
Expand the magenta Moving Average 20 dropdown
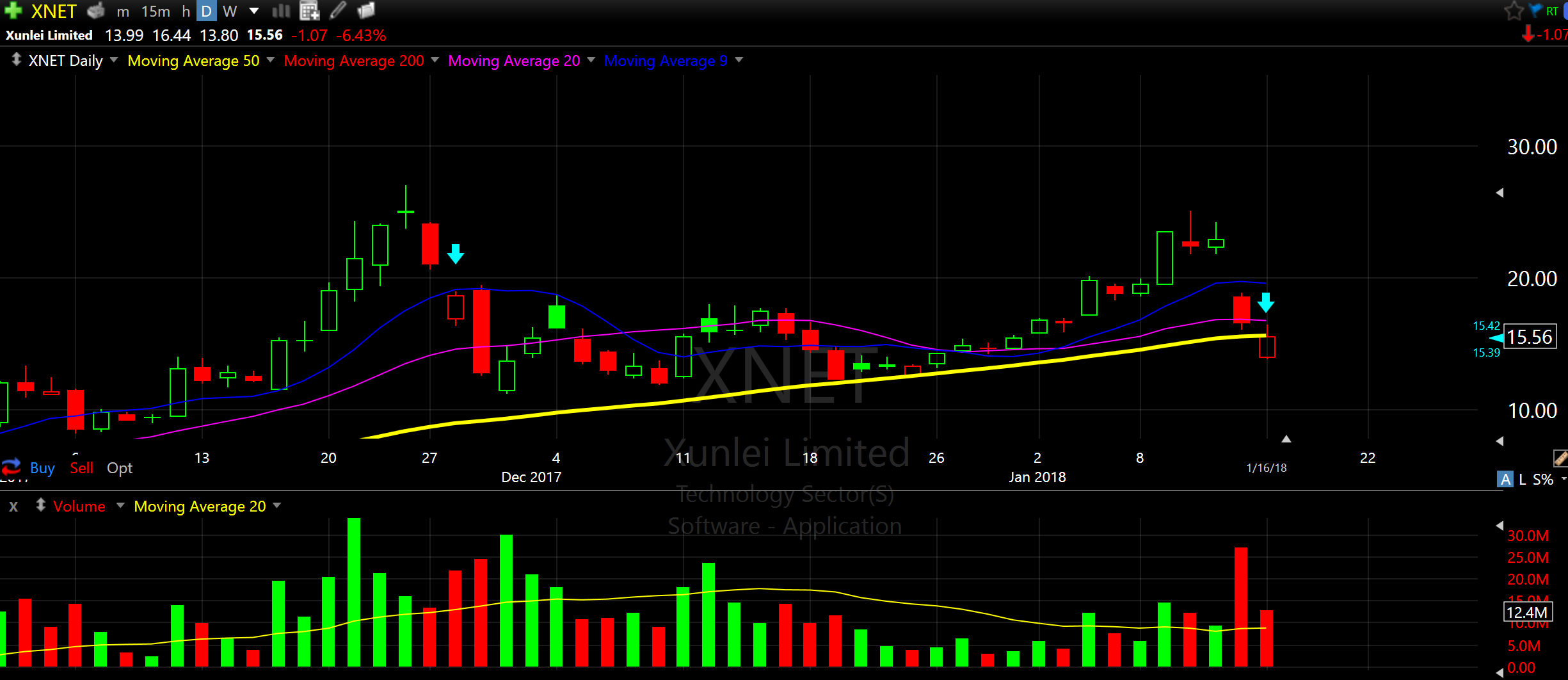click(591, 60)
